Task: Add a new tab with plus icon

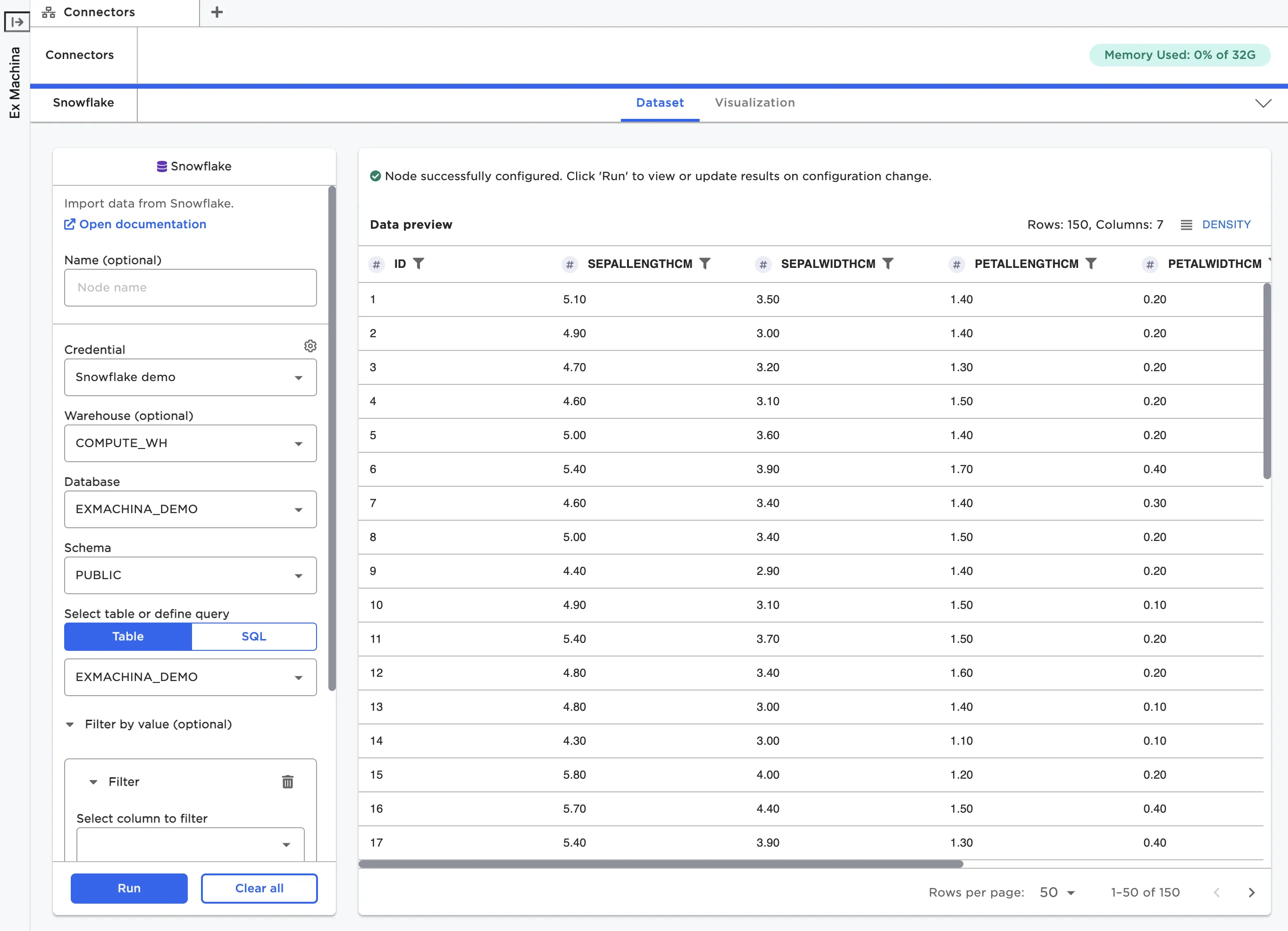Action: [217, 12]
